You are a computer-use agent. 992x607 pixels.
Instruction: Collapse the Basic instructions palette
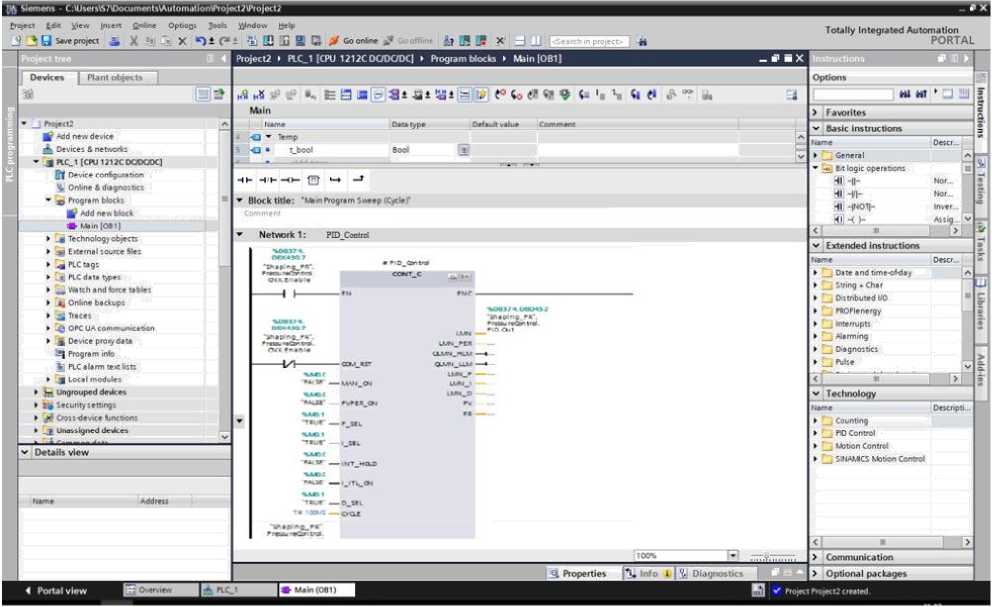tap(816, 129)
